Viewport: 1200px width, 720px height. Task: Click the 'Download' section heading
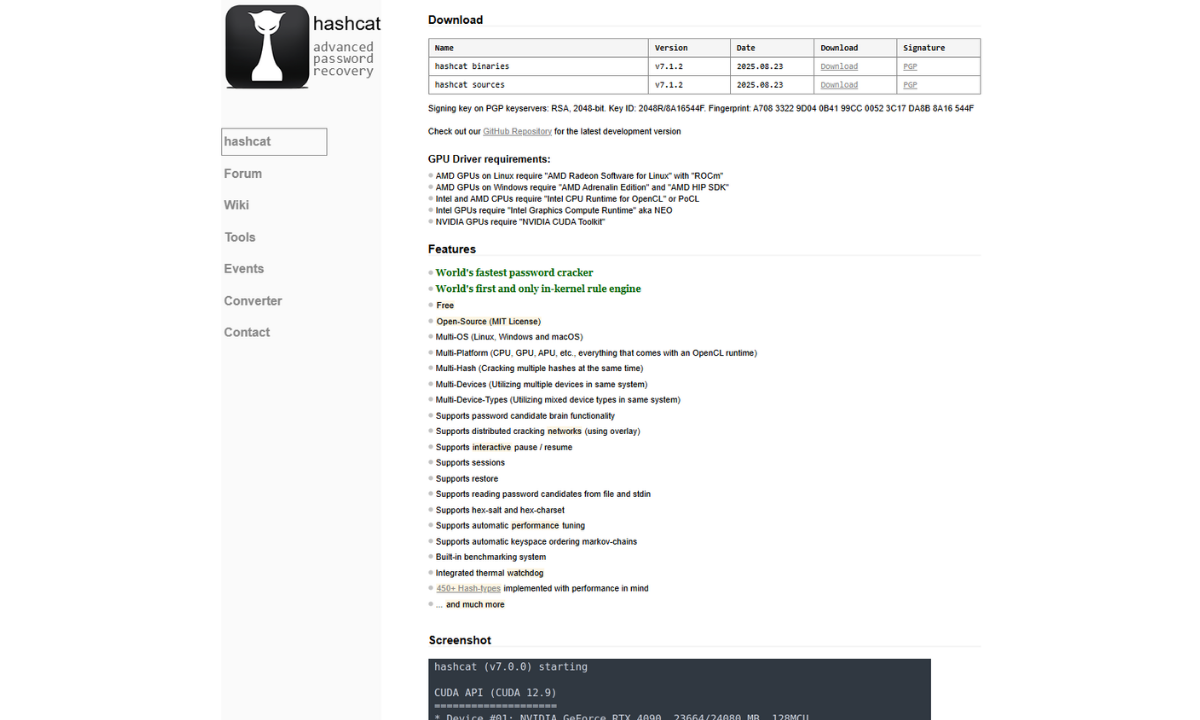(x=455, y=20)
